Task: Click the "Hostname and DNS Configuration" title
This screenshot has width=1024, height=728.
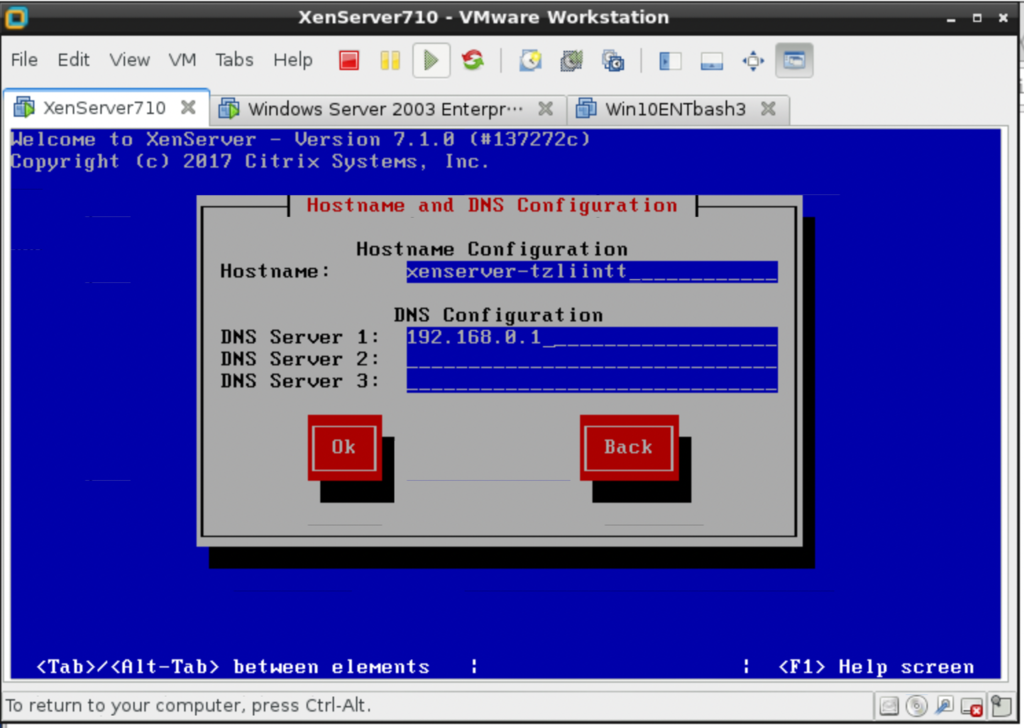Action: (492, 206)
